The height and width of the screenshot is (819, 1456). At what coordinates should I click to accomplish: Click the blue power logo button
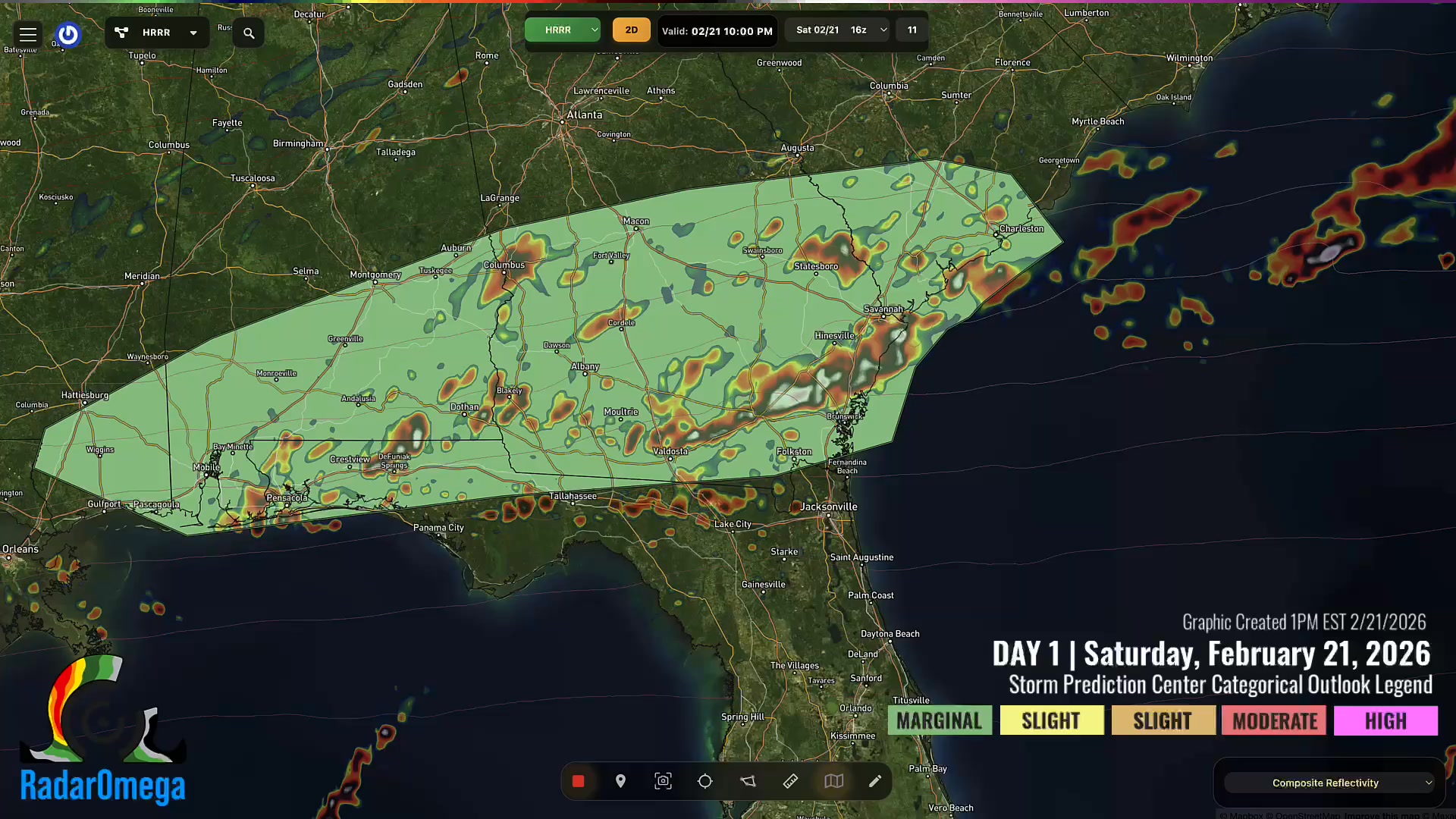click(x=68, y=34)
